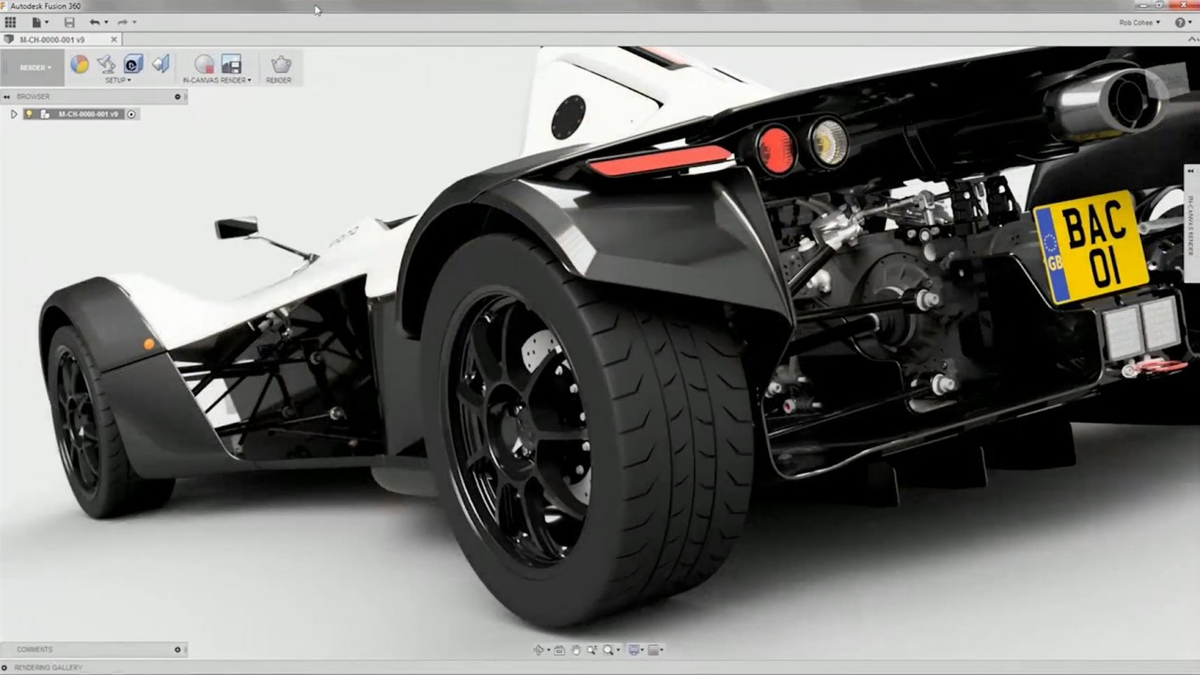The image size is (1200, 675).
Task: Select the Texture Map Controls tool
Action: 160,63
